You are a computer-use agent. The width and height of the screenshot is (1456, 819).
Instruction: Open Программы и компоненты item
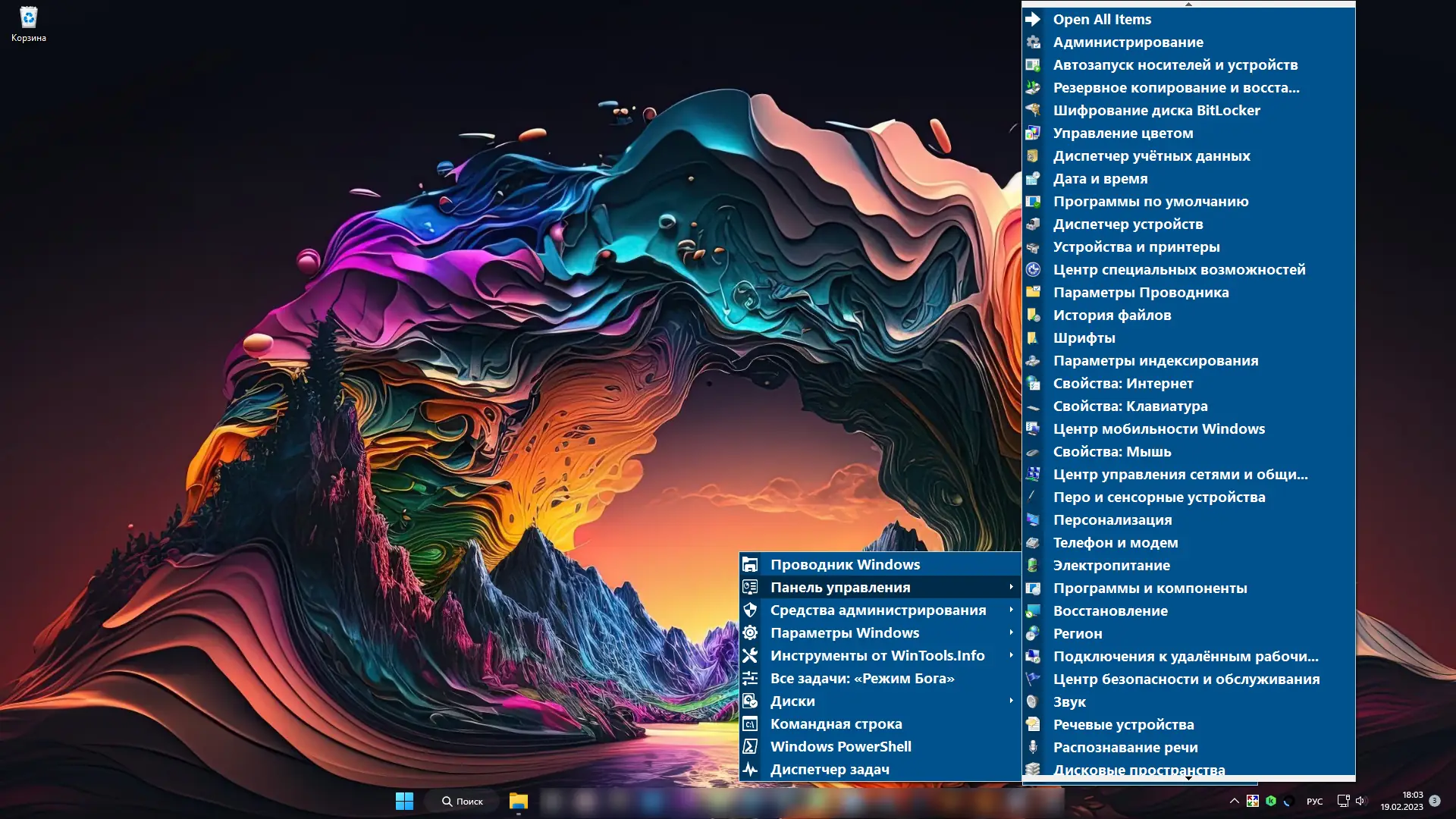(1149, 588)
